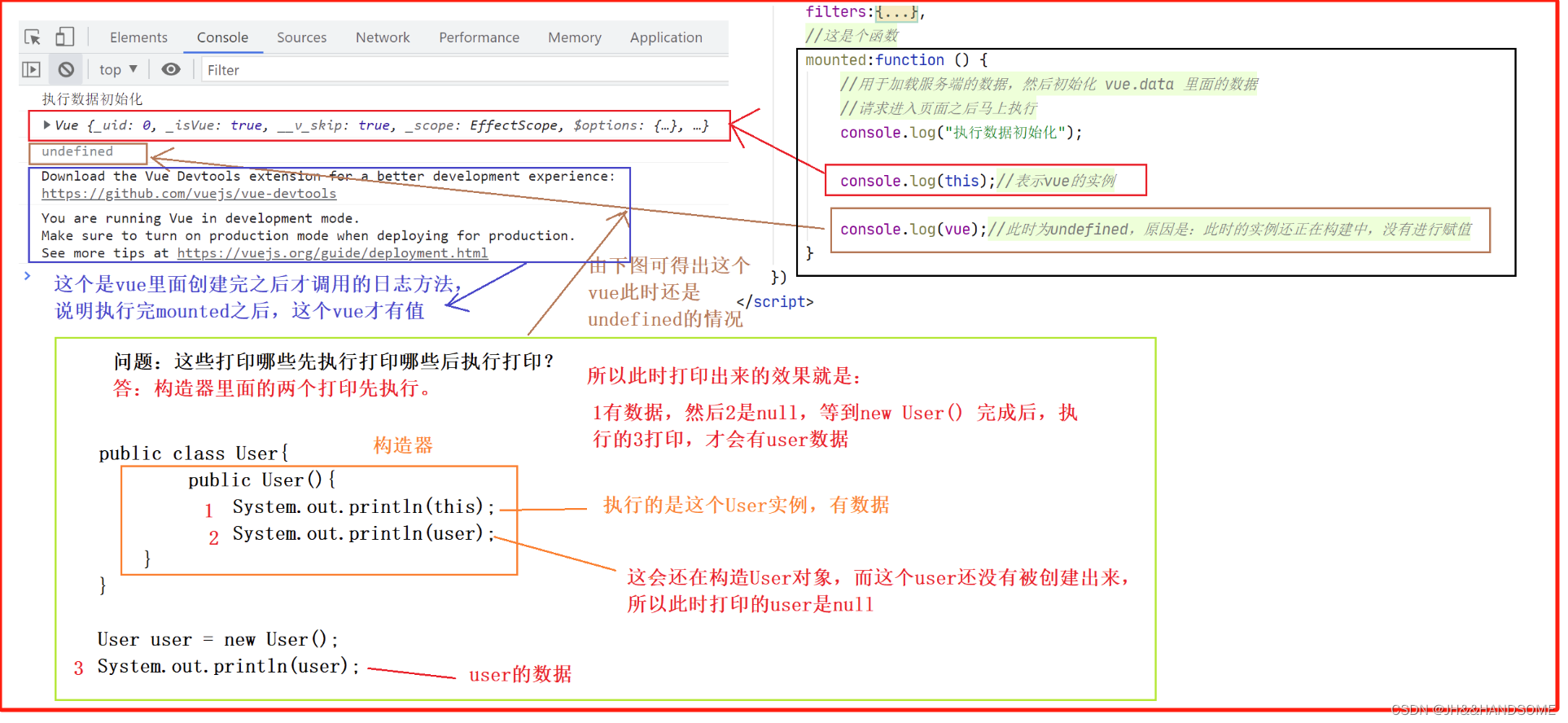Select the inspect element cursor icon

pos(33,37)
